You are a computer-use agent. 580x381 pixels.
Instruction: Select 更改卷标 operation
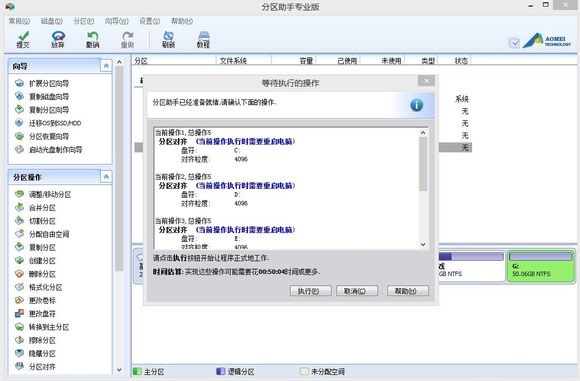(x=35, y=300)
